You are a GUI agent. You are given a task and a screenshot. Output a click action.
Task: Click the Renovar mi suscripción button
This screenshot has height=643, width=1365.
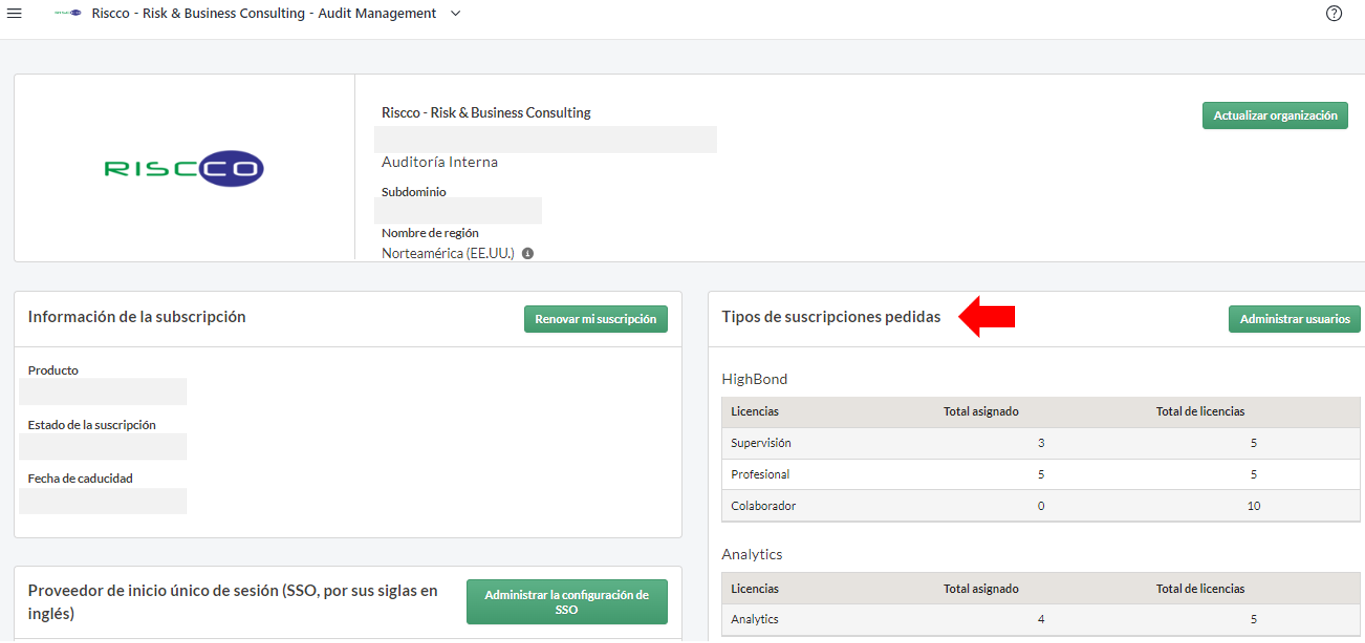click(x=595, y=319)
